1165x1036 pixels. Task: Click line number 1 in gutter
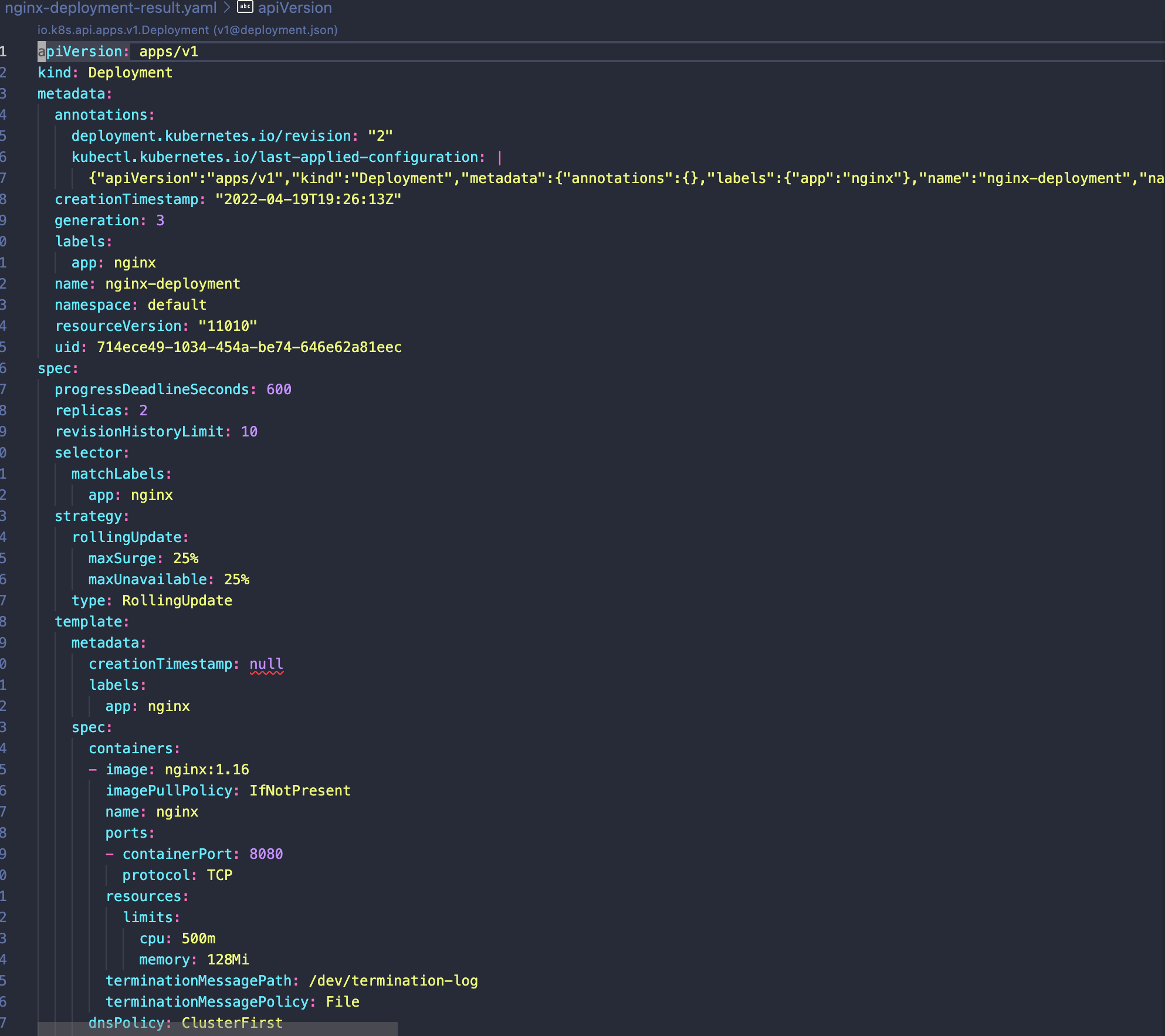click(x=4, y=52)
